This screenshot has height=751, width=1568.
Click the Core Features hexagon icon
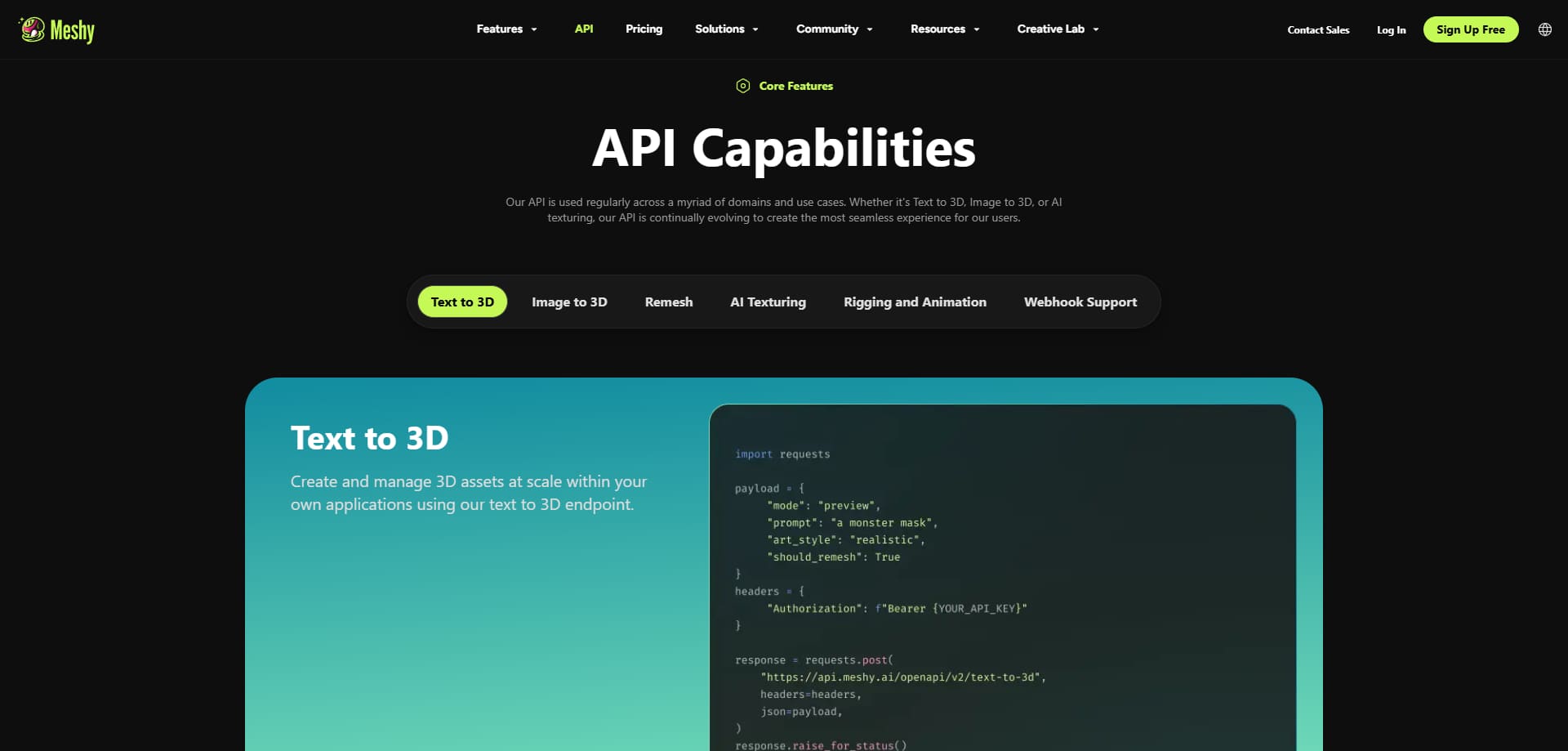[x=743, y=86]
